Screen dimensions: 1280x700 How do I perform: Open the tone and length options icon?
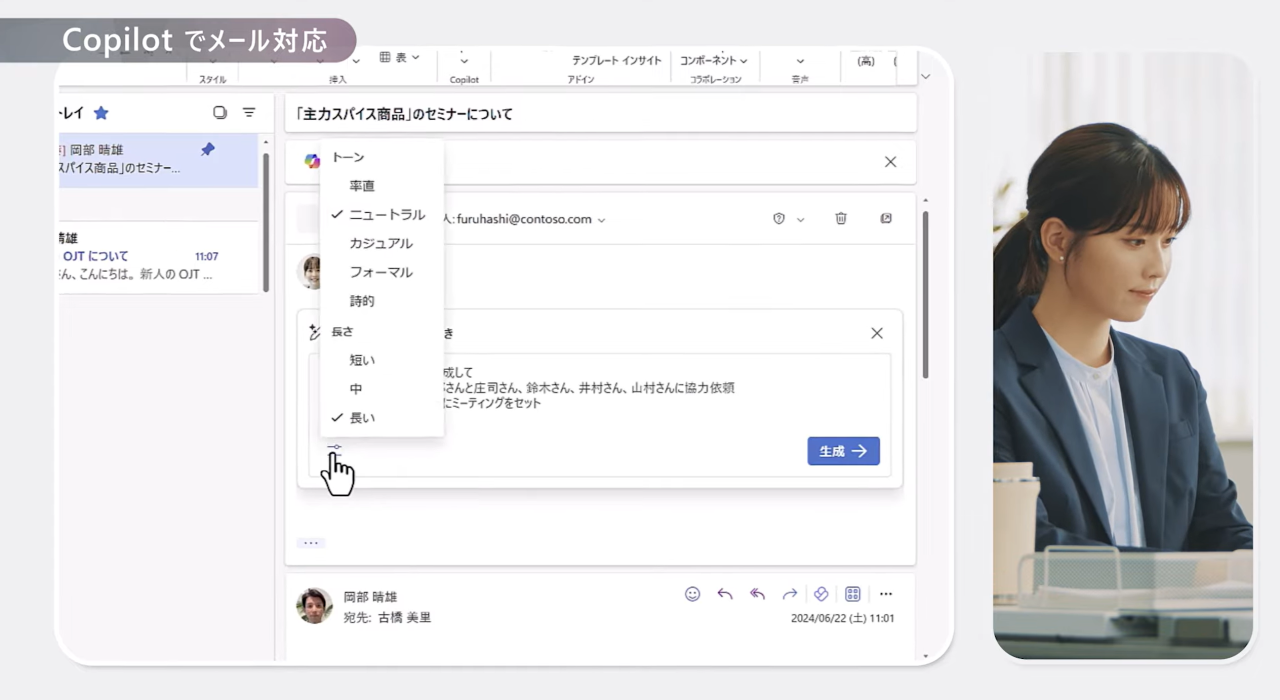[x=334, y=447]
